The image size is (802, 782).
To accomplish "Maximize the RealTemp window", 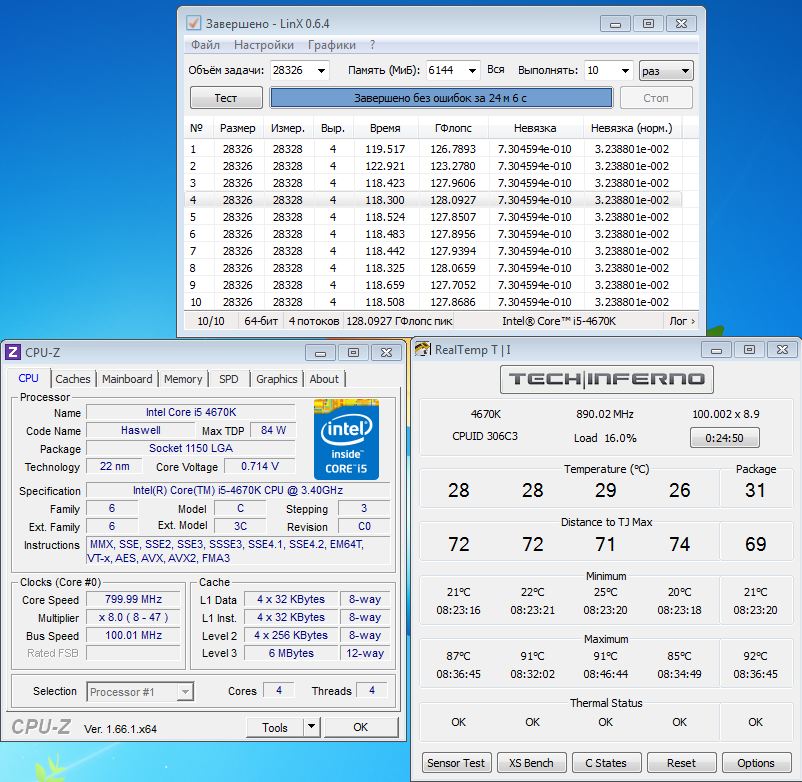I will [x=749, y=350].
